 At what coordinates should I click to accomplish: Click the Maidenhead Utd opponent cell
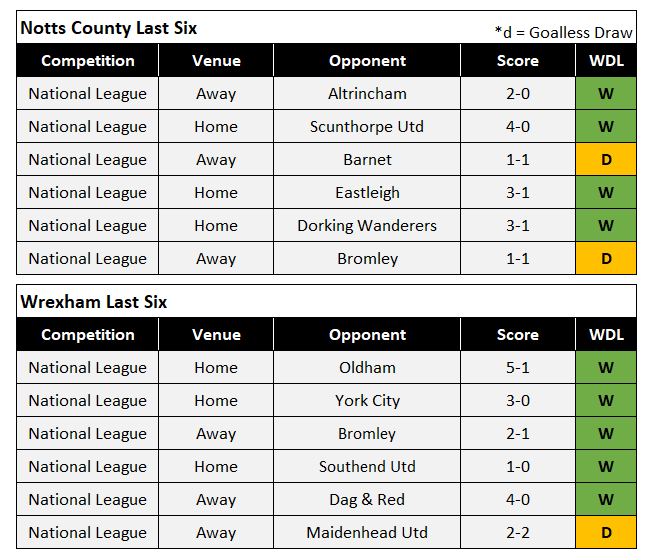click(367, 533)
